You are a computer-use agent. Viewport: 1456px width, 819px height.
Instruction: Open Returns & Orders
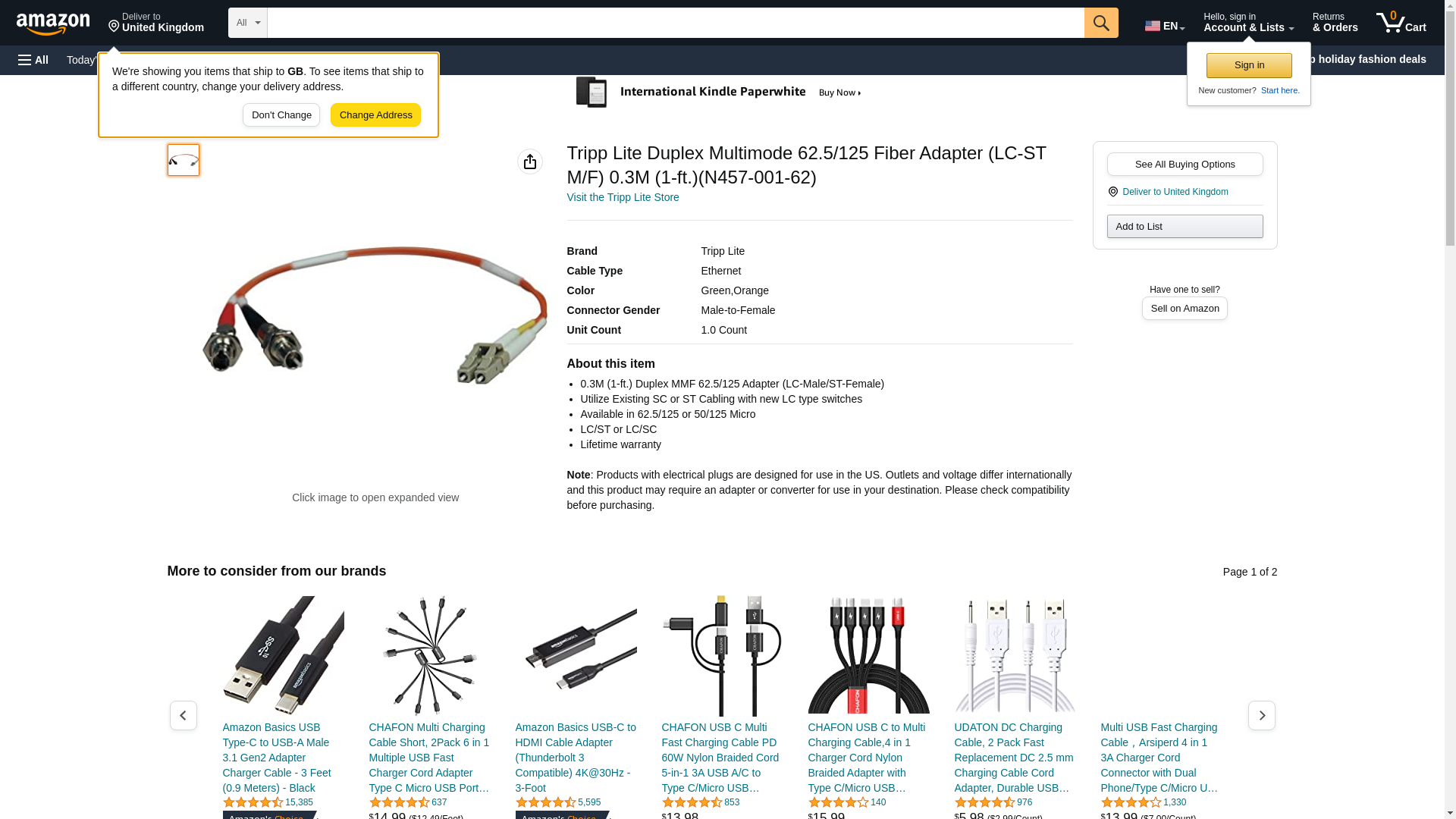click(x=1335, y=23)
